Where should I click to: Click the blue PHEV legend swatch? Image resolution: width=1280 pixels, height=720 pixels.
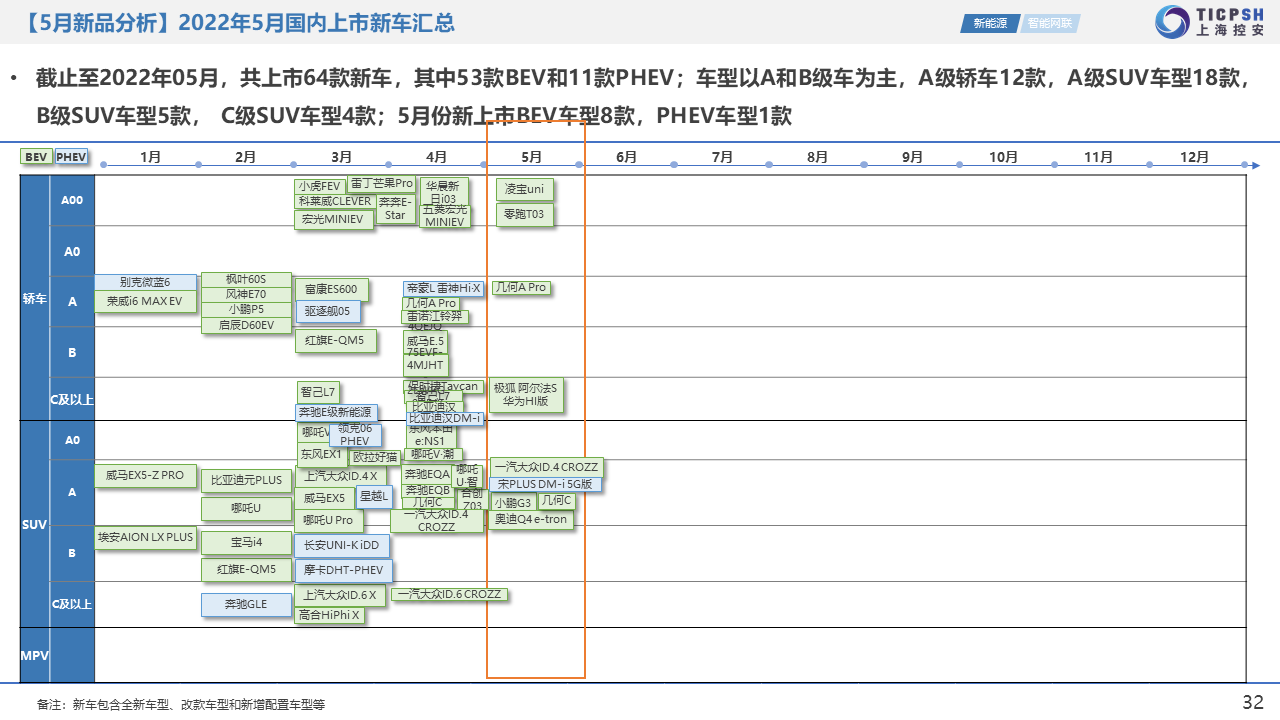(71, 157)
